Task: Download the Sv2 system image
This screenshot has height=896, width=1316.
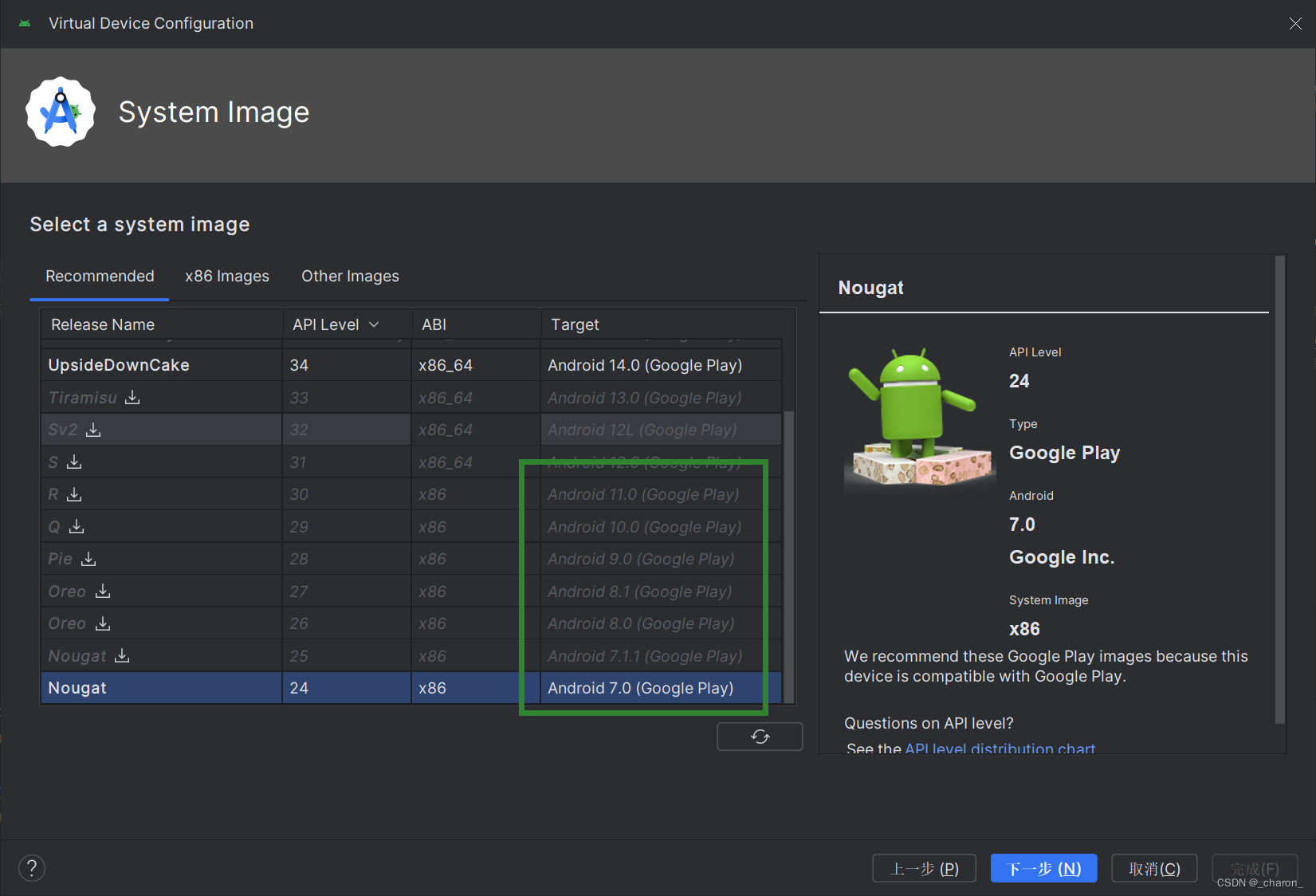Action: pyautogui.click(x=93, y=430)
